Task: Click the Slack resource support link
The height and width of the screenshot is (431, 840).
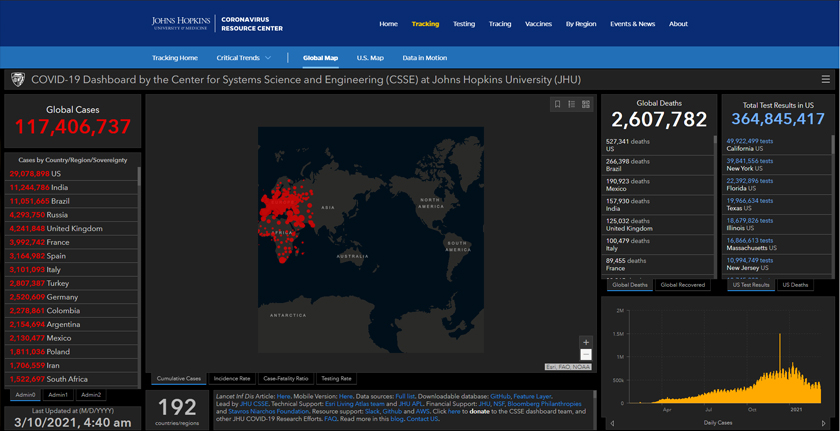Action: click(373, 412)
